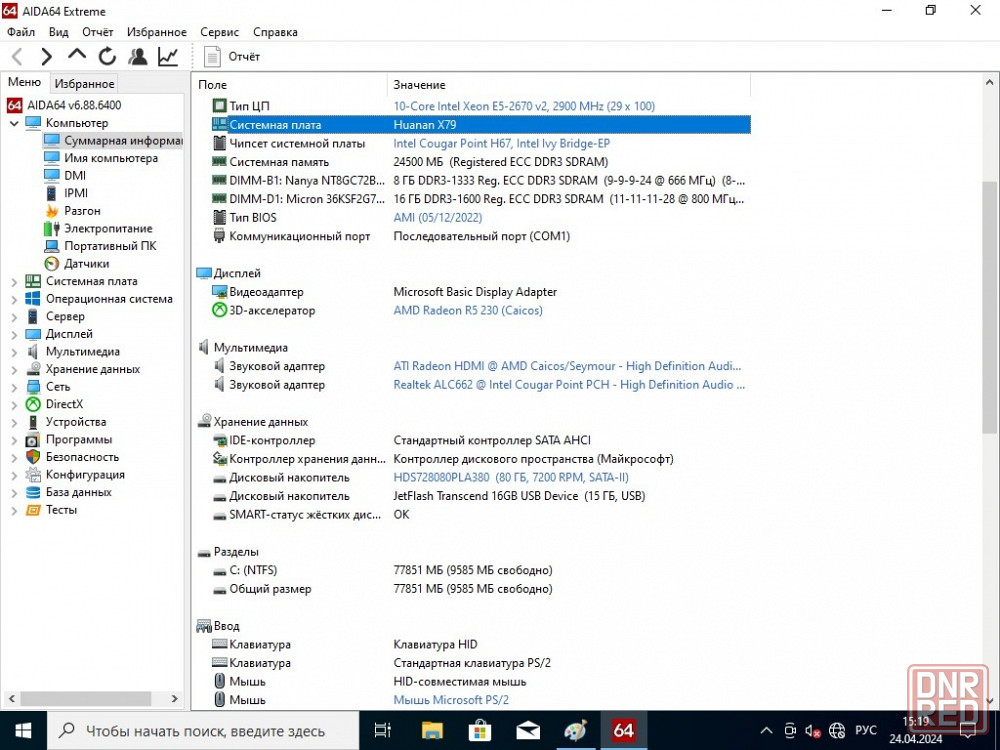Screen dimensions: 1000x750
Task: Open the DMI tree icon
Action: click(x=52, y=175)
